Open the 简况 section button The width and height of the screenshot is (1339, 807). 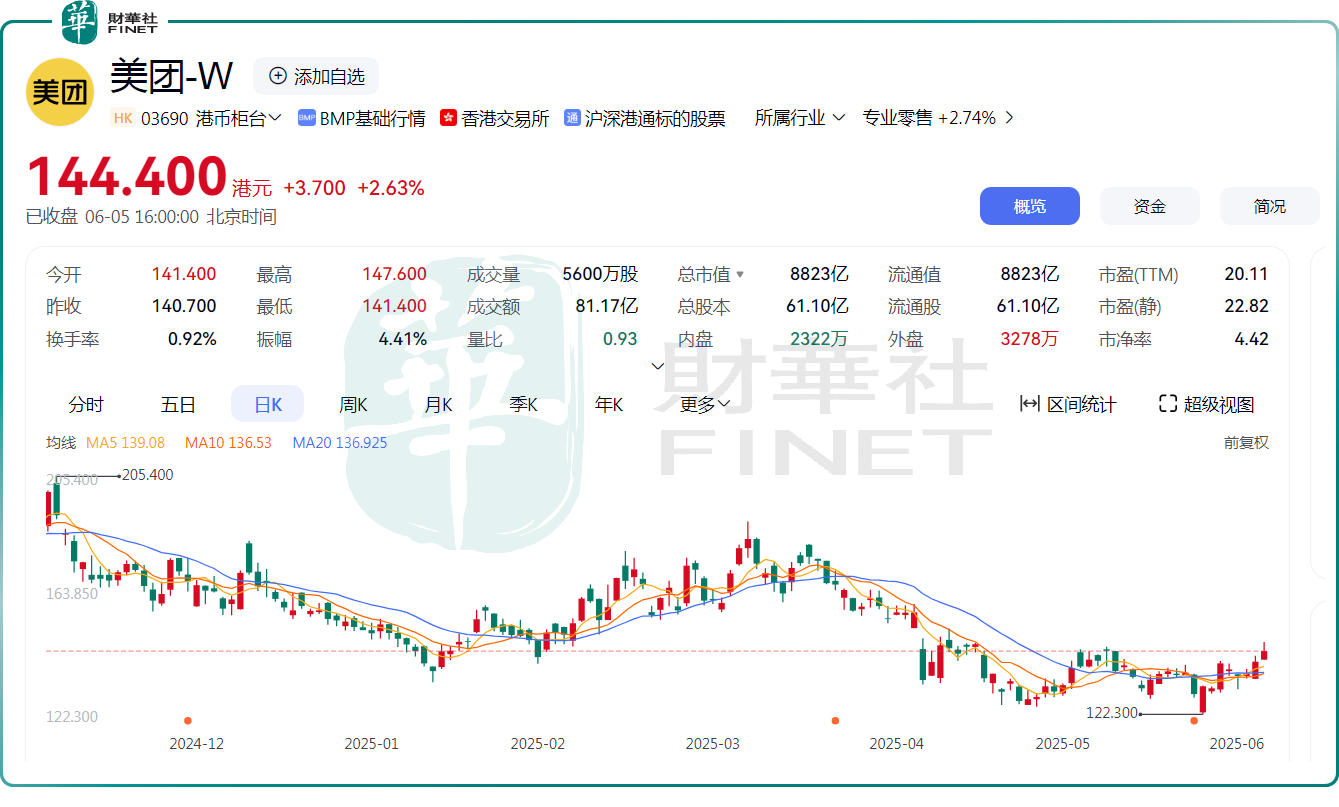coord(1270,206)
